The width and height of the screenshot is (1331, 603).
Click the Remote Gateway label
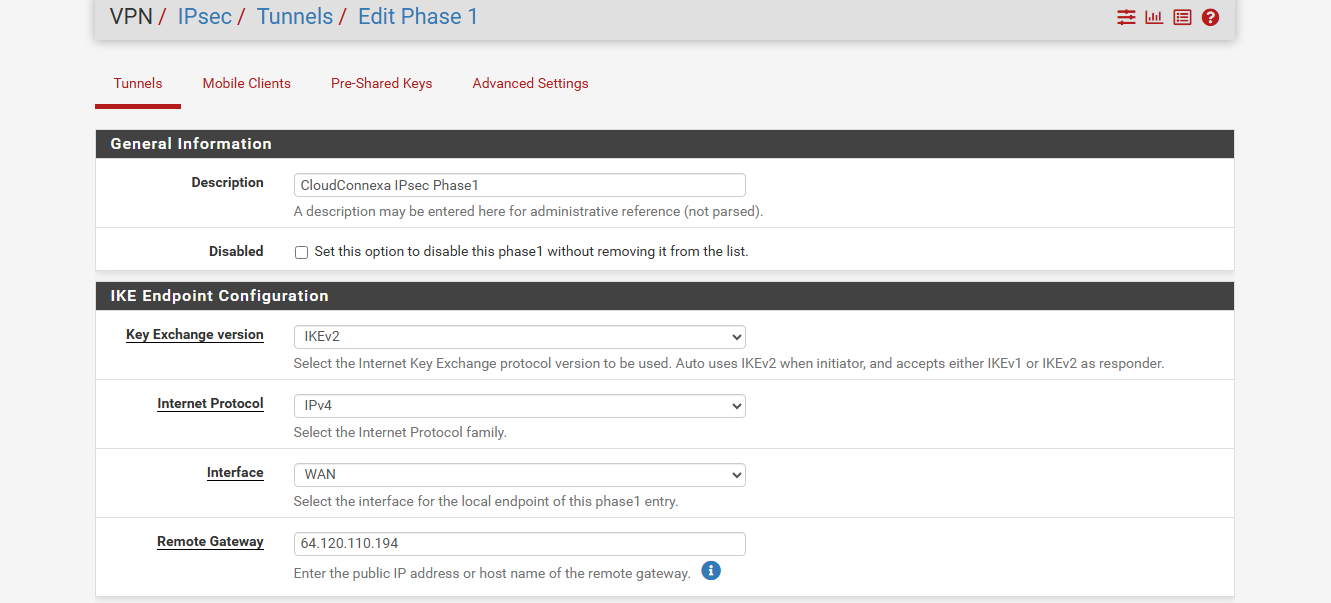pos(210,542)
